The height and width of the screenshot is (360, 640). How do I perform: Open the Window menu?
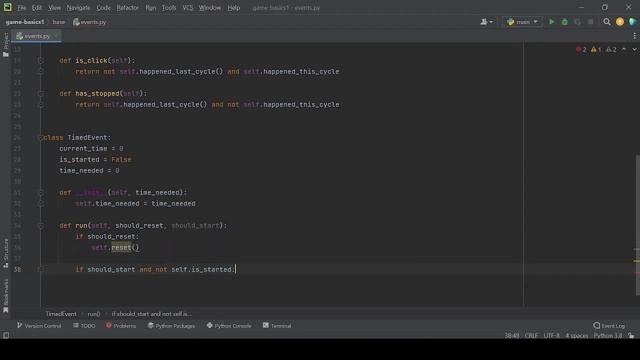point(210,8)
